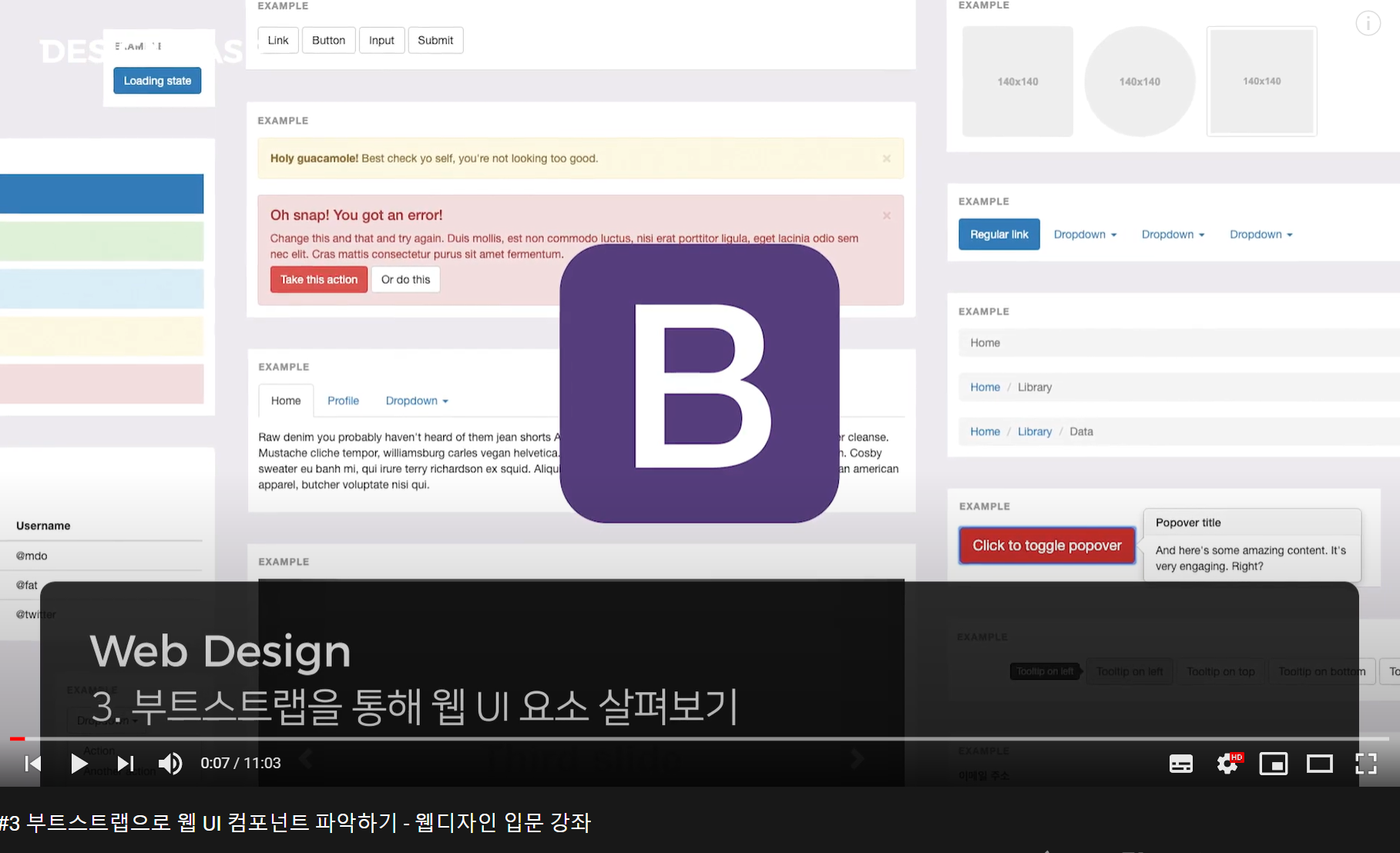This screenshot has height=853, width=1400.
Task: Click the Link button example
Action: coord(278,40)
